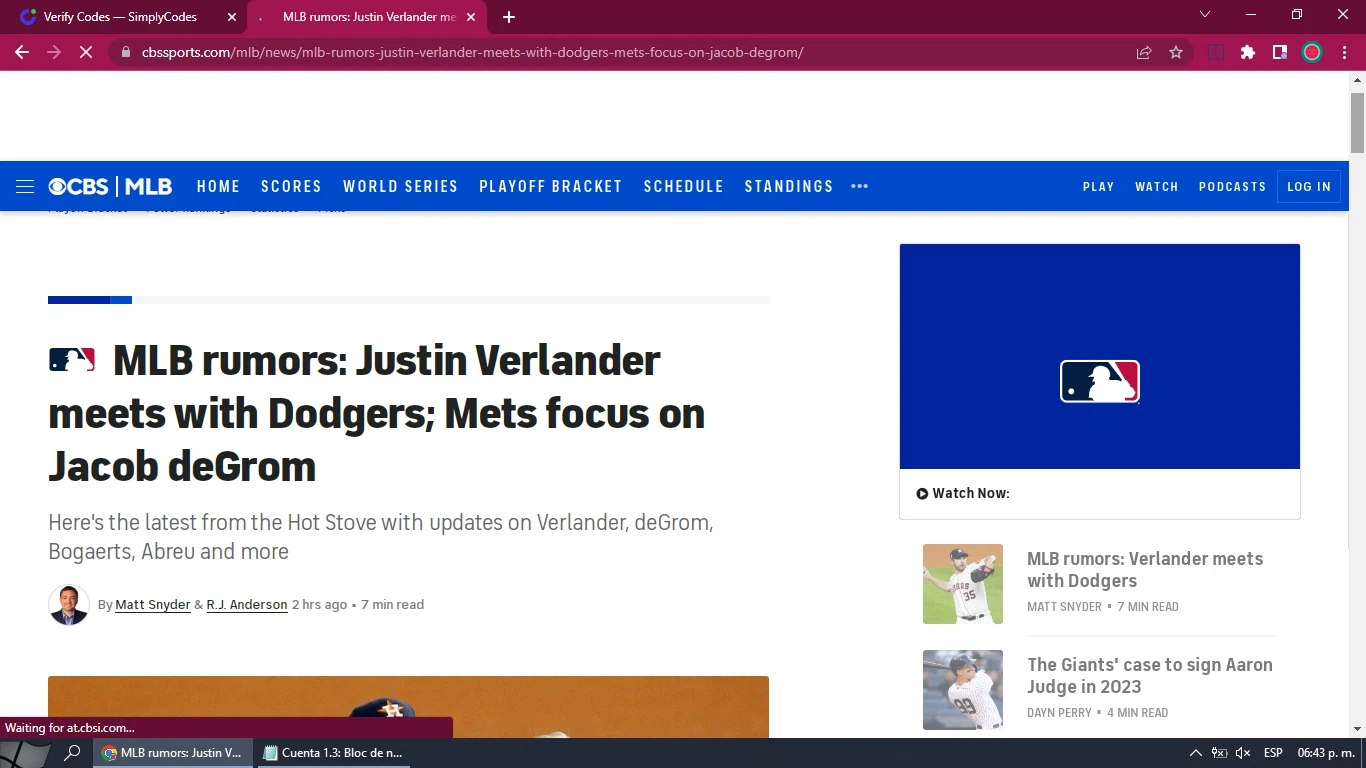
Task: Open WORLD SERIES section
Action: (400, 187)
